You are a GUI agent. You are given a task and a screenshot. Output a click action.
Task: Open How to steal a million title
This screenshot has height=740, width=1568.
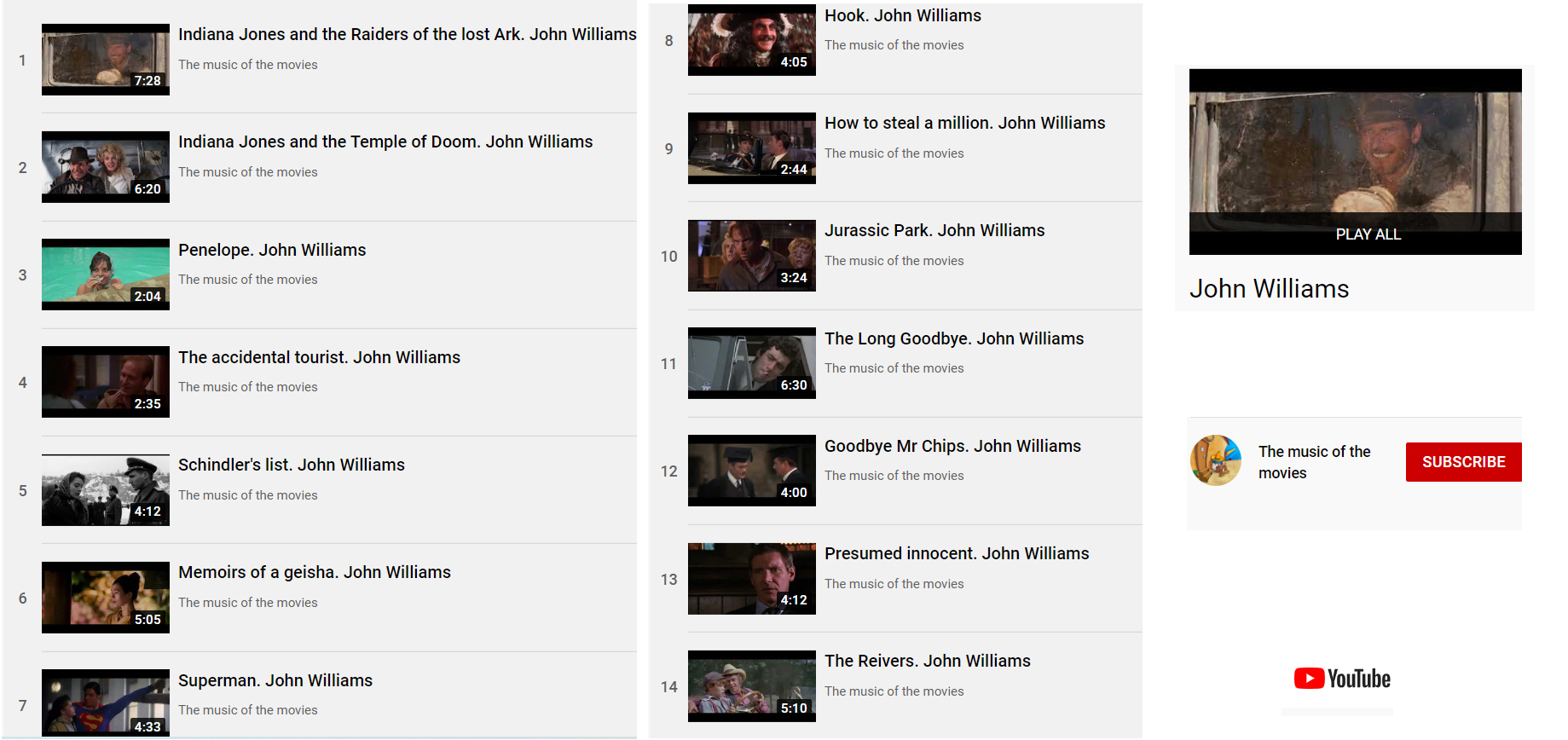964,123
